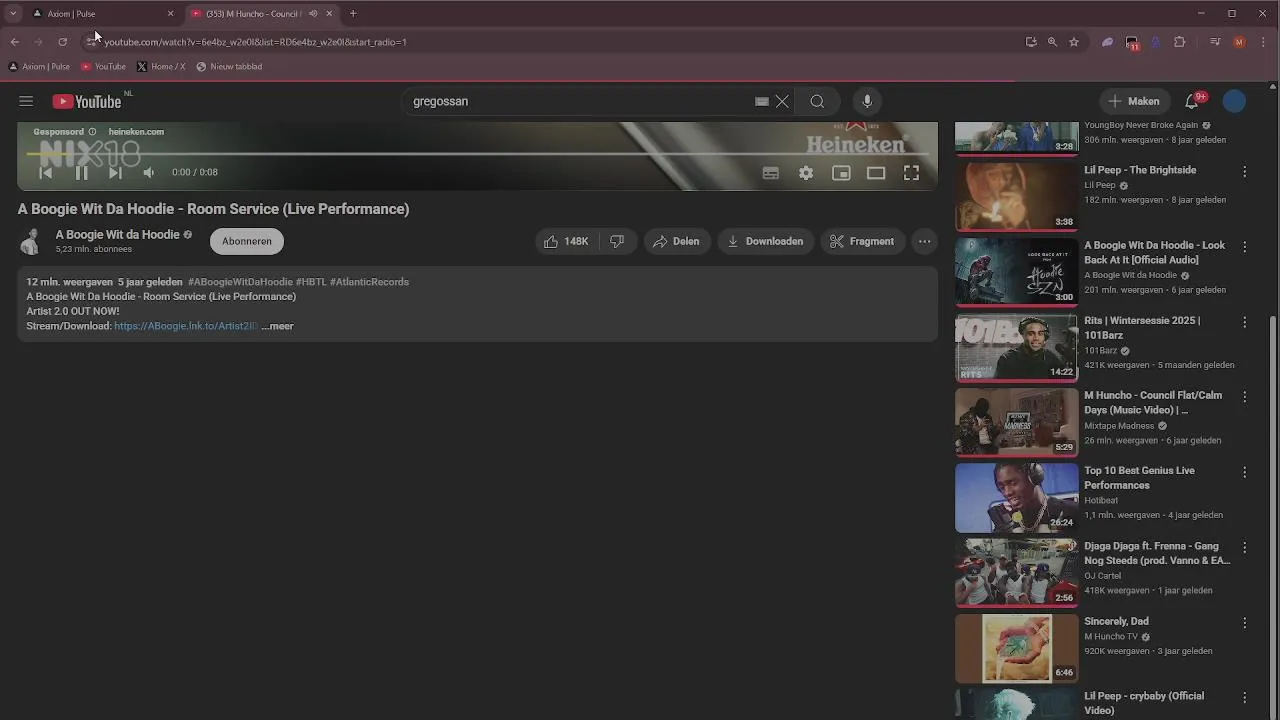Open options for Sincerely, Dad video
The image size is (1280, 720).
[x=1245, y=622]
